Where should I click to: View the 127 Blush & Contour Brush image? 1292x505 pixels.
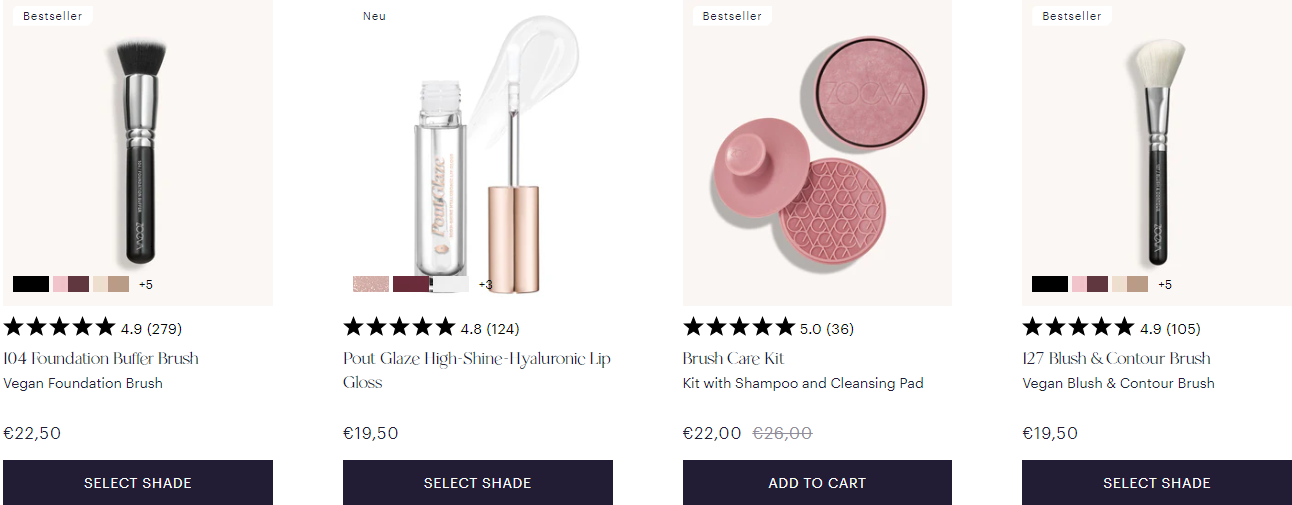(x=1157, y=150)
